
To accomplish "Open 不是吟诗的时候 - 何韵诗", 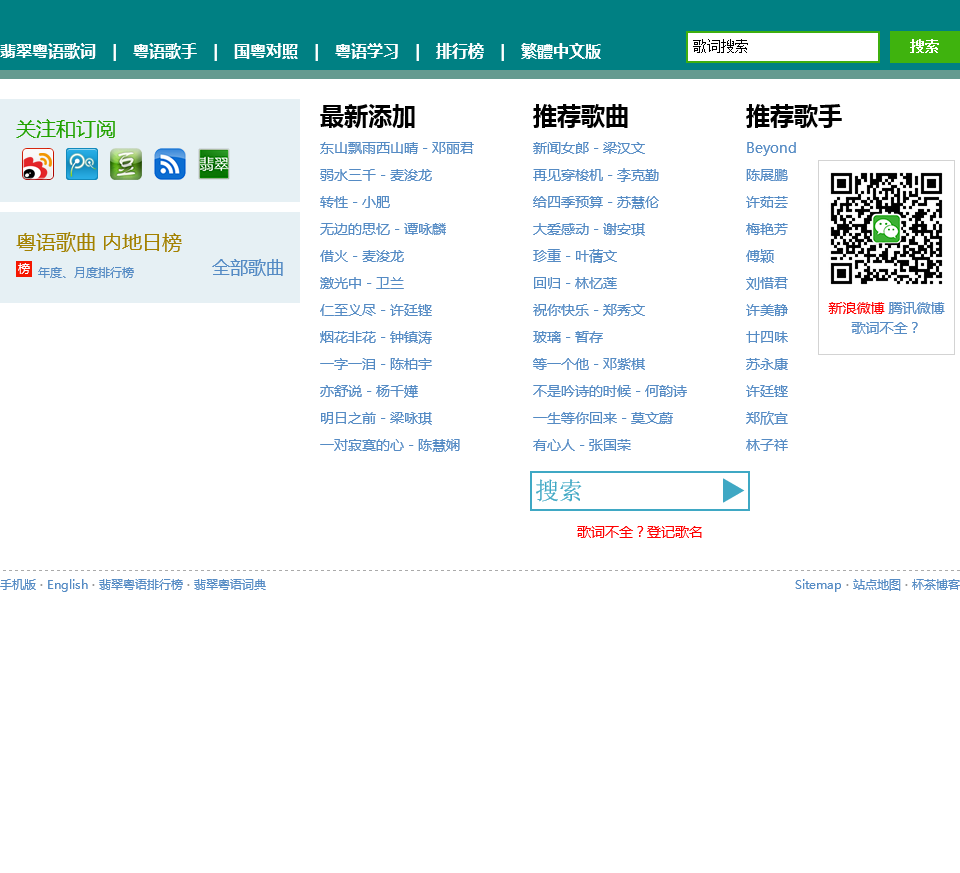I will (610, 391).
